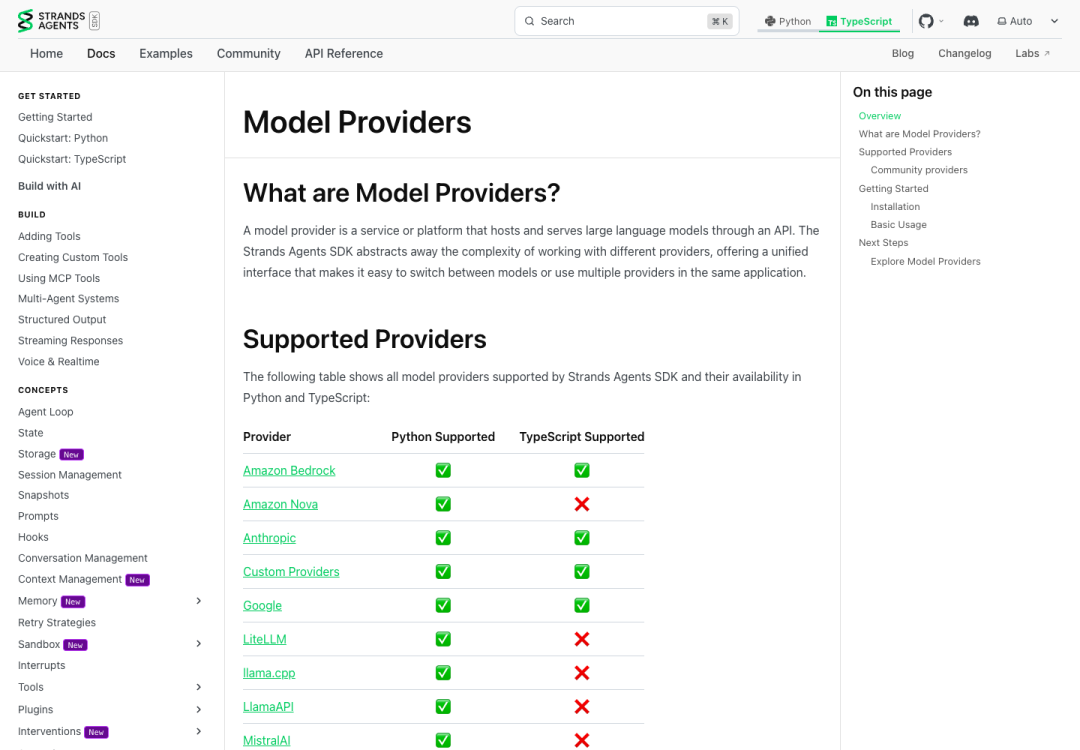1080x750 pixels.
Task: Open the Examples nav tab
Action: point(166,54)
